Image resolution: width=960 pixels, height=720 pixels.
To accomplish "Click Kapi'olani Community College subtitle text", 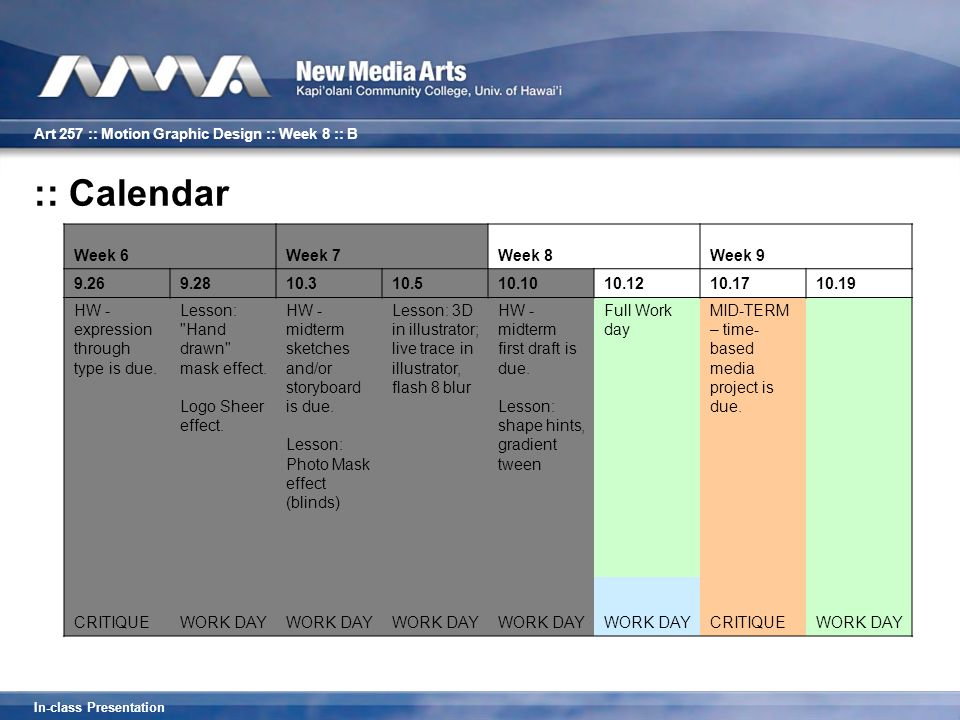I will [x=429, y=91].
